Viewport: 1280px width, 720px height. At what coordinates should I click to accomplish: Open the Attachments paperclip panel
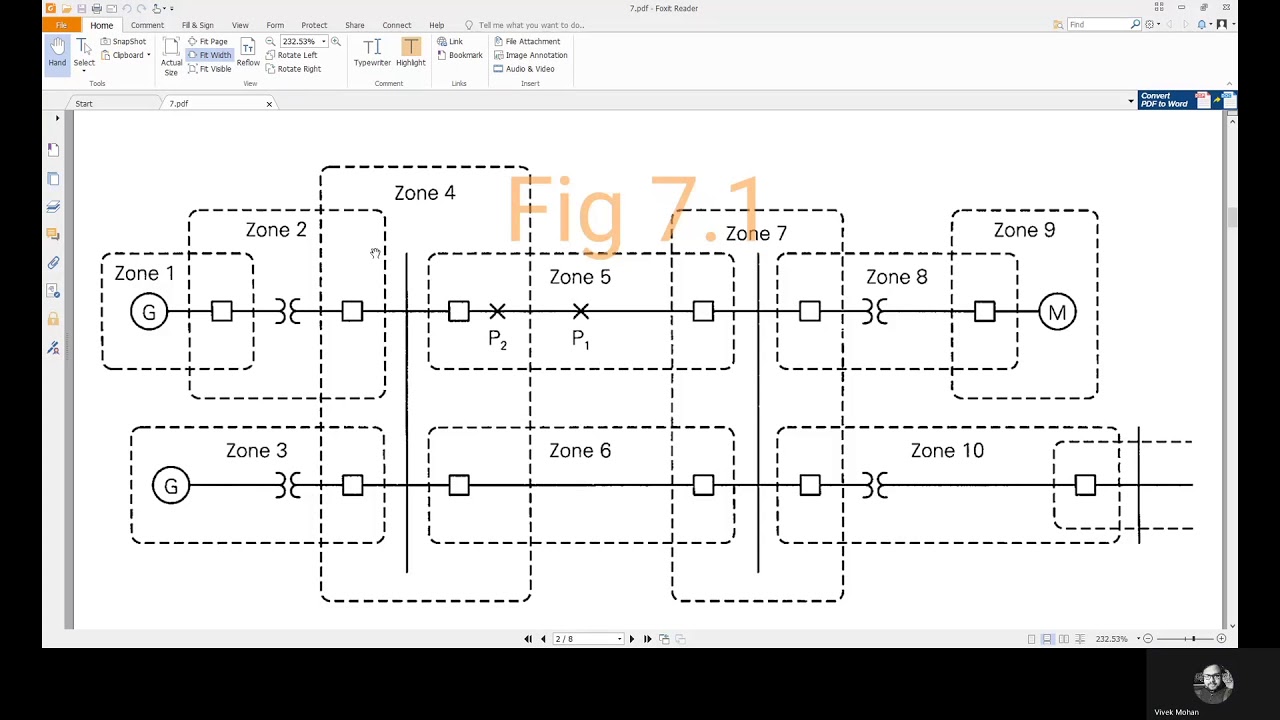[x=53, y=262]
